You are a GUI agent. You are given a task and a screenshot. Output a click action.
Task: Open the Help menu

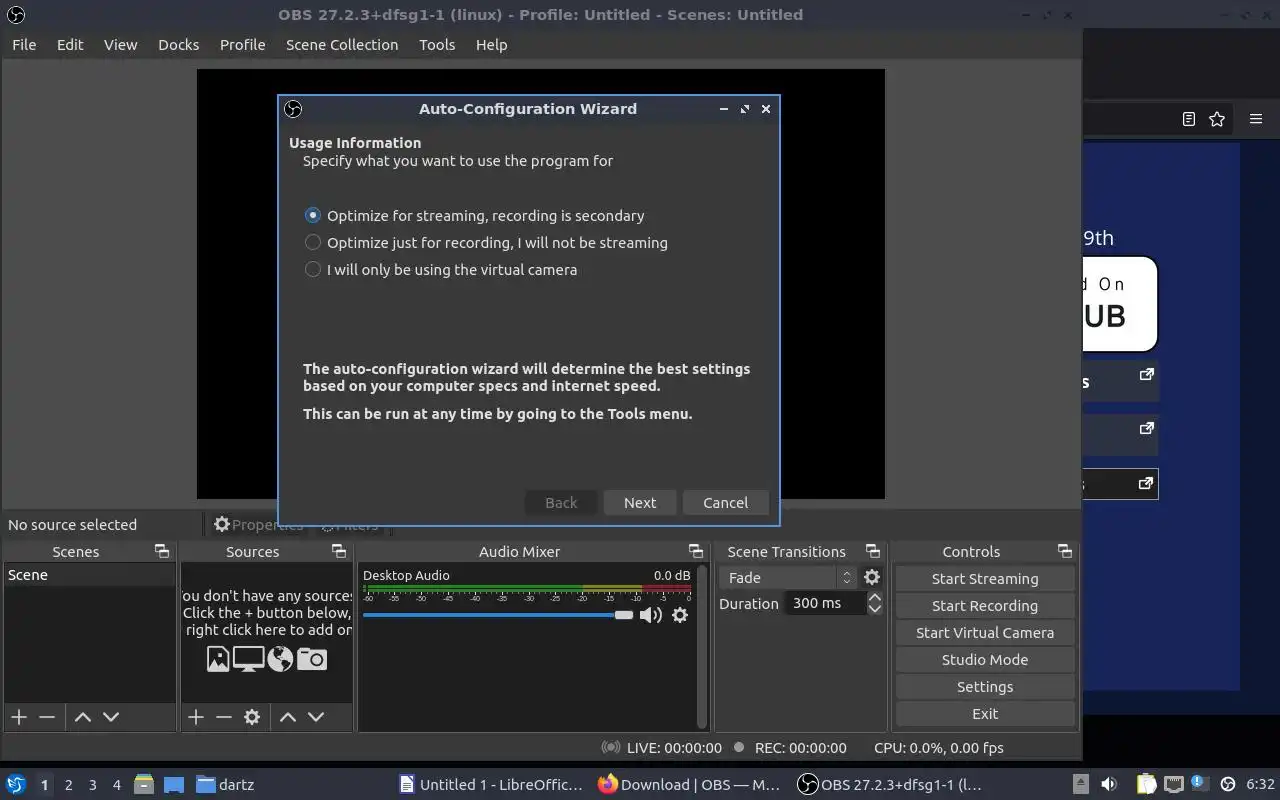(491, 44)
